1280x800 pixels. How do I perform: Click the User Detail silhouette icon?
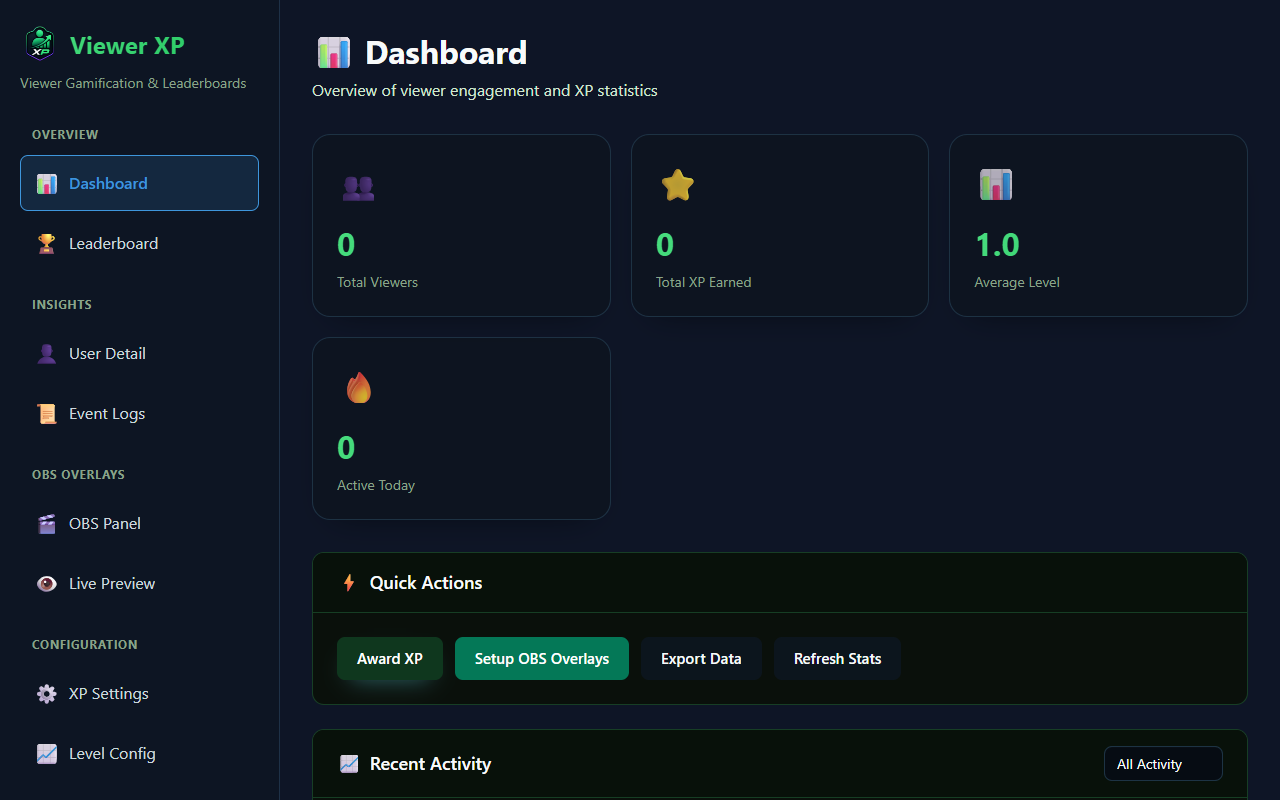click(47, 354)
